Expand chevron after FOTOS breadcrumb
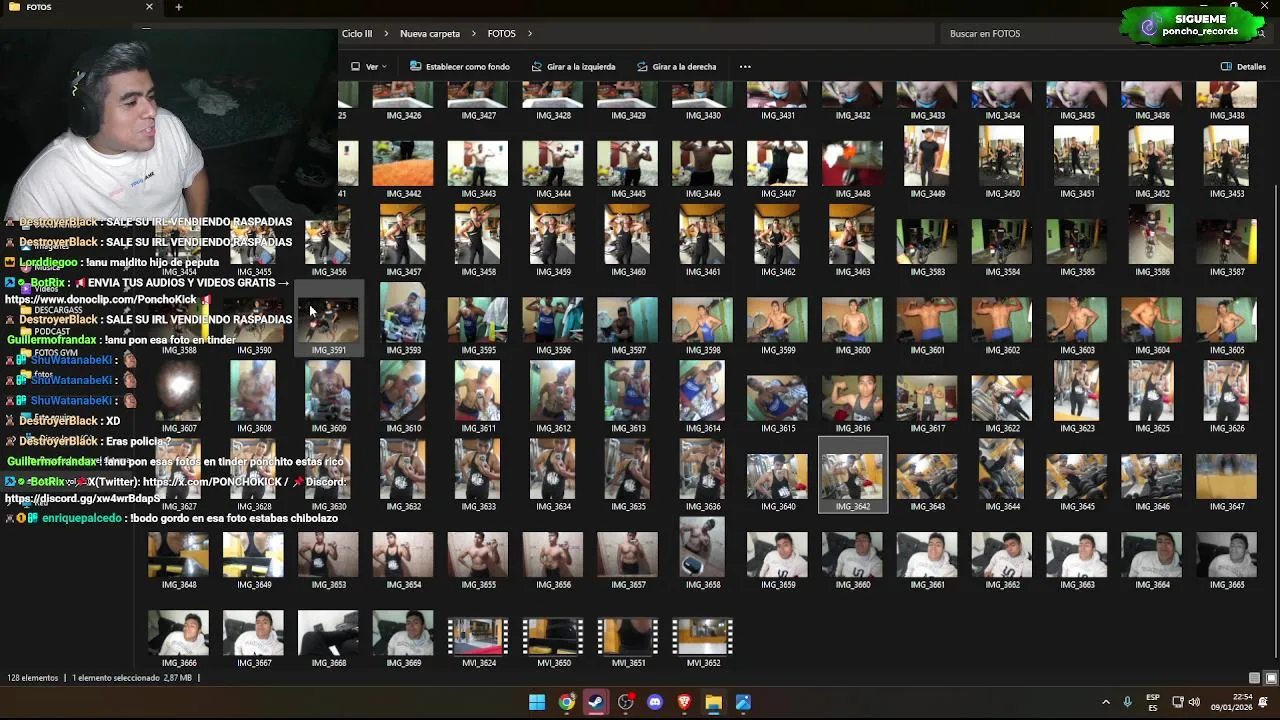The height and width of the screenshot is (720, 1280). point(530,34)
